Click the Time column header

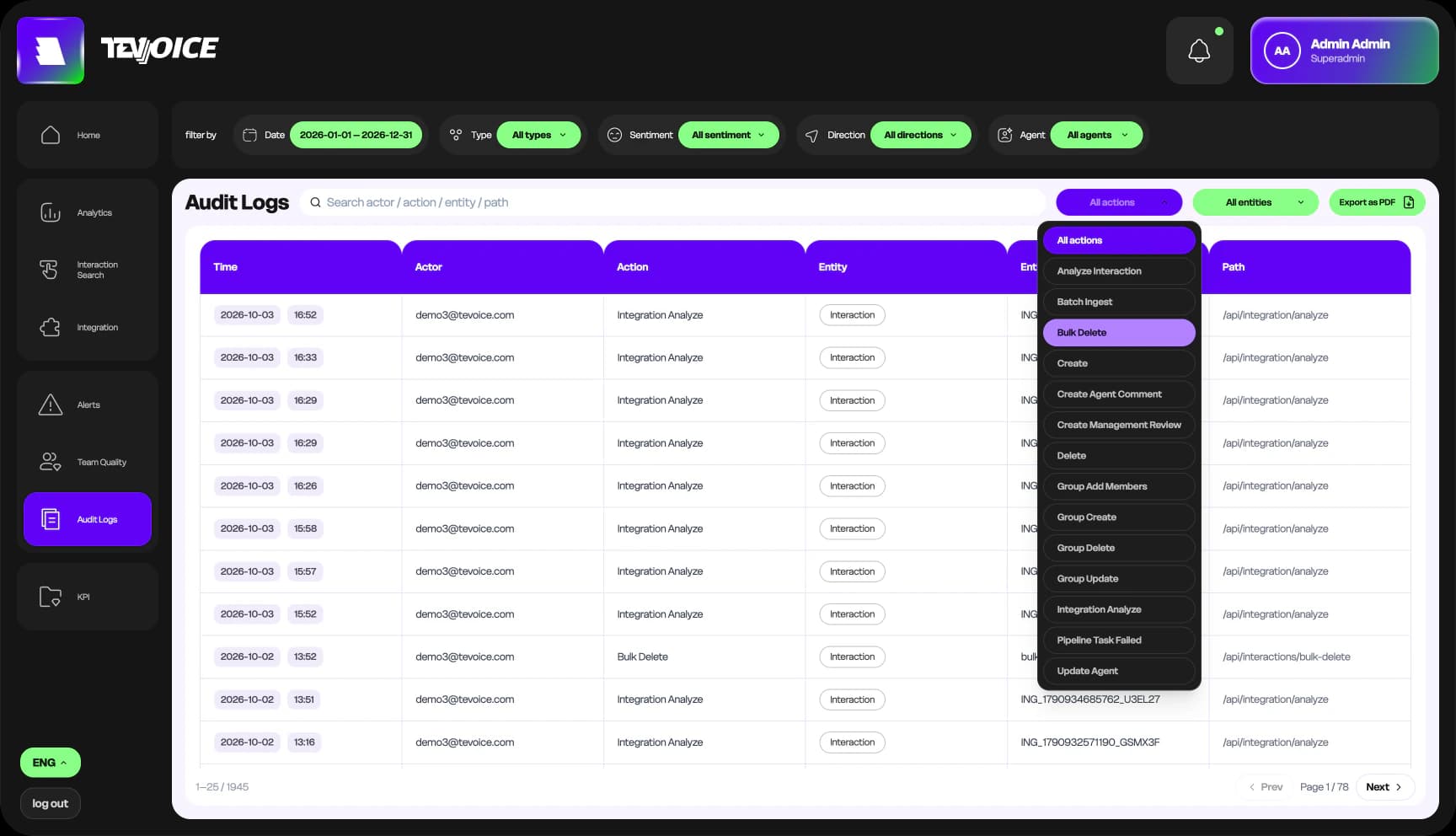pos(301,267)
